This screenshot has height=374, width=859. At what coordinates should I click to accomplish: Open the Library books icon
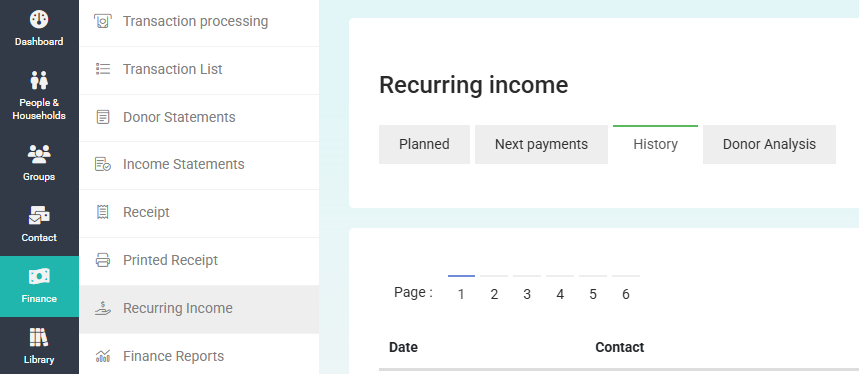coord(39,338)
